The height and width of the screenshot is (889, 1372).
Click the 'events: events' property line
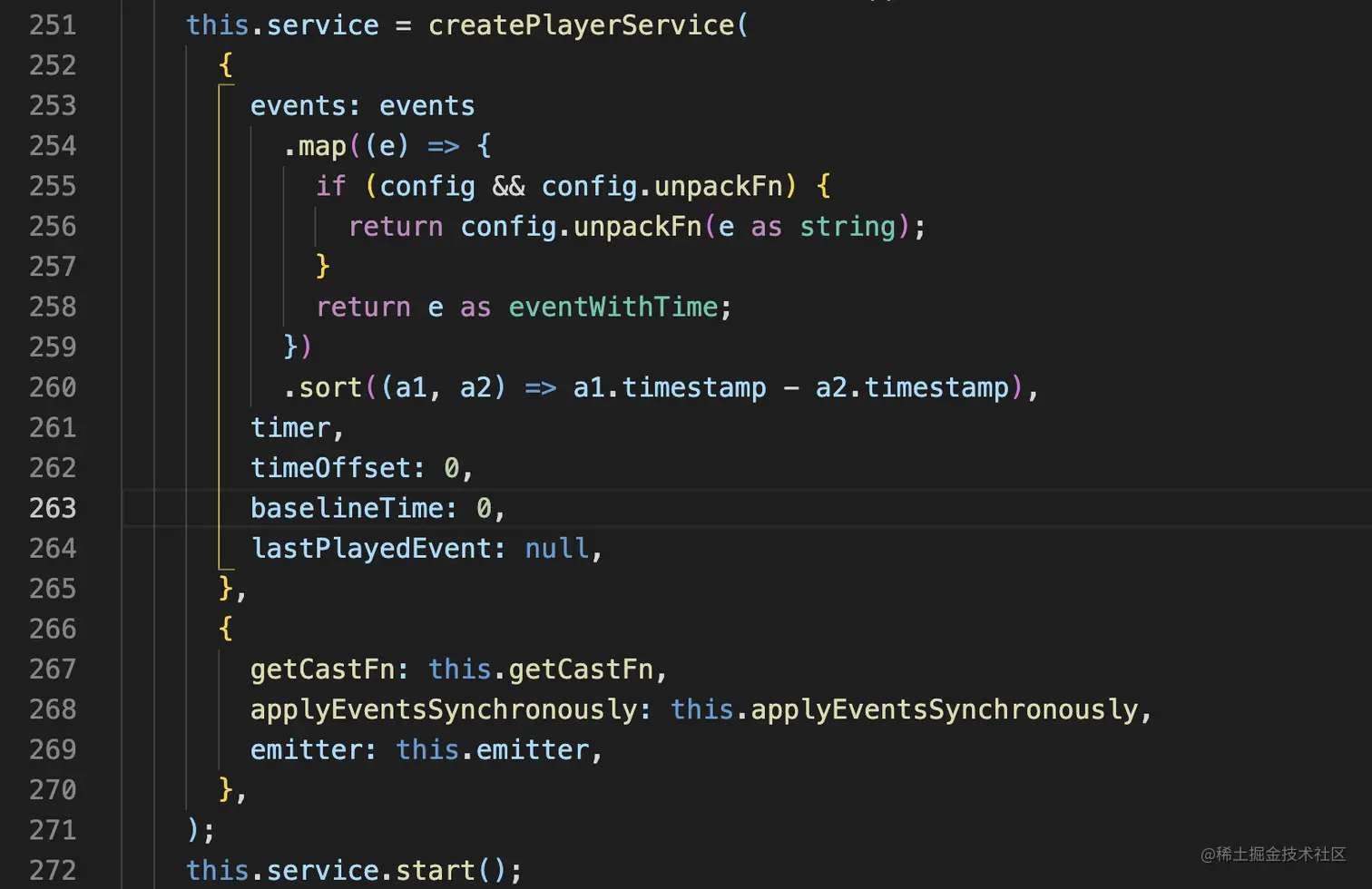362,106
